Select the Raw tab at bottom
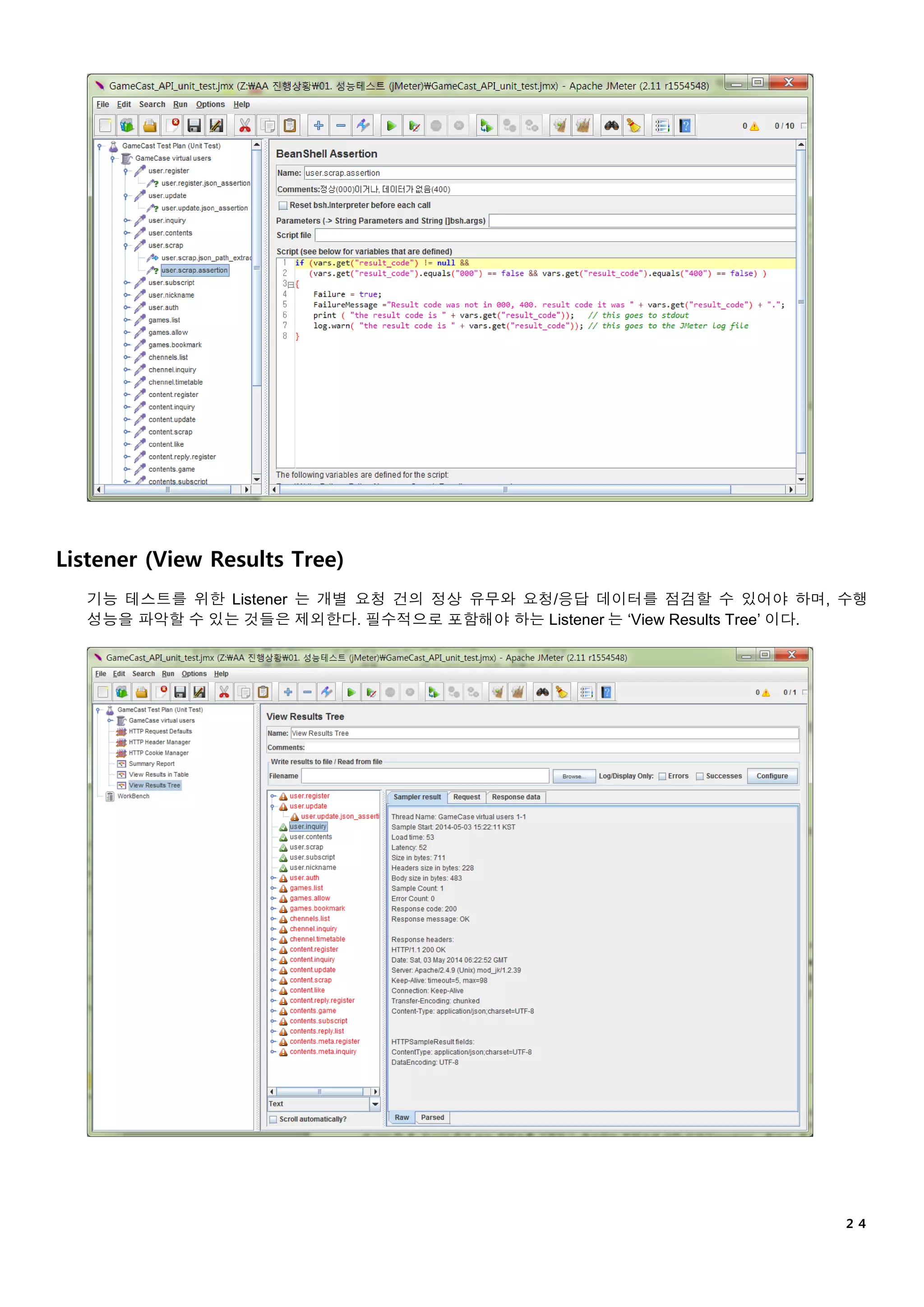Viewport: 924px width, 1307px height. click(402, 1118)
